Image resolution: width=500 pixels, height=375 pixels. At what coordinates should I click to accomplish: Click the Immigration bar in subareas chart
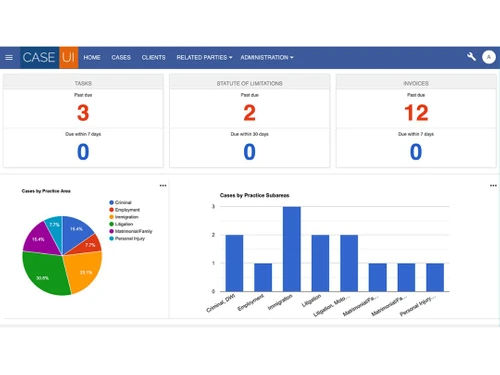pyautogui.click(x=292, y=249)
